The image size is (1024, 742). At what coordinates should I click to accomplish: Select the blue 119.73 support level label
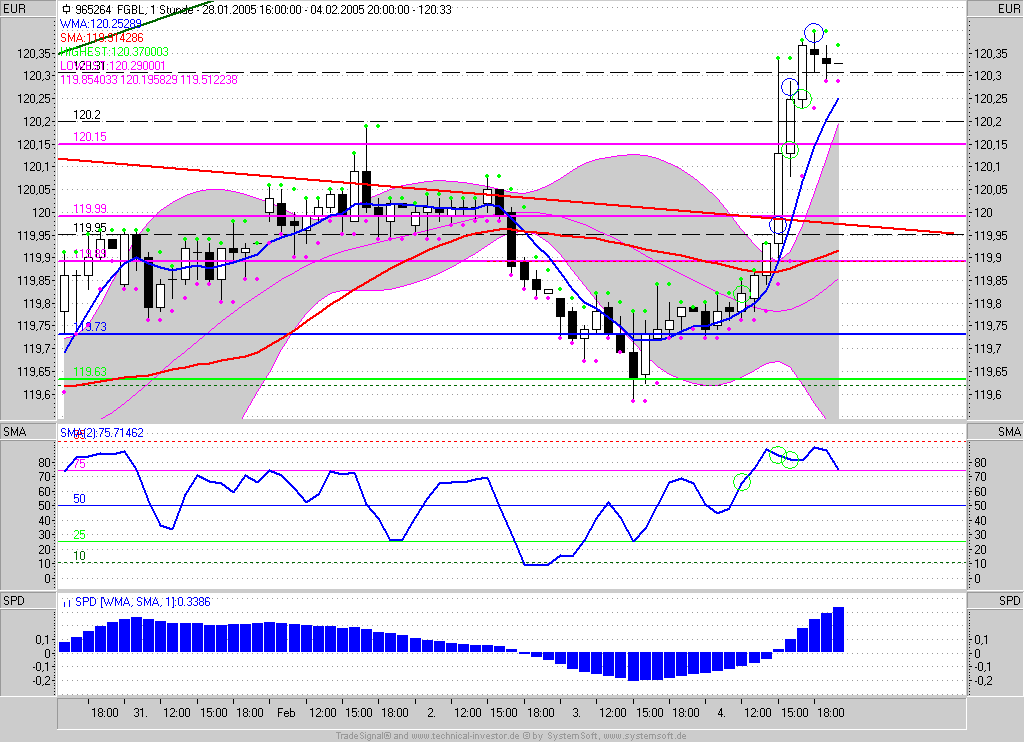coord(89,327)
